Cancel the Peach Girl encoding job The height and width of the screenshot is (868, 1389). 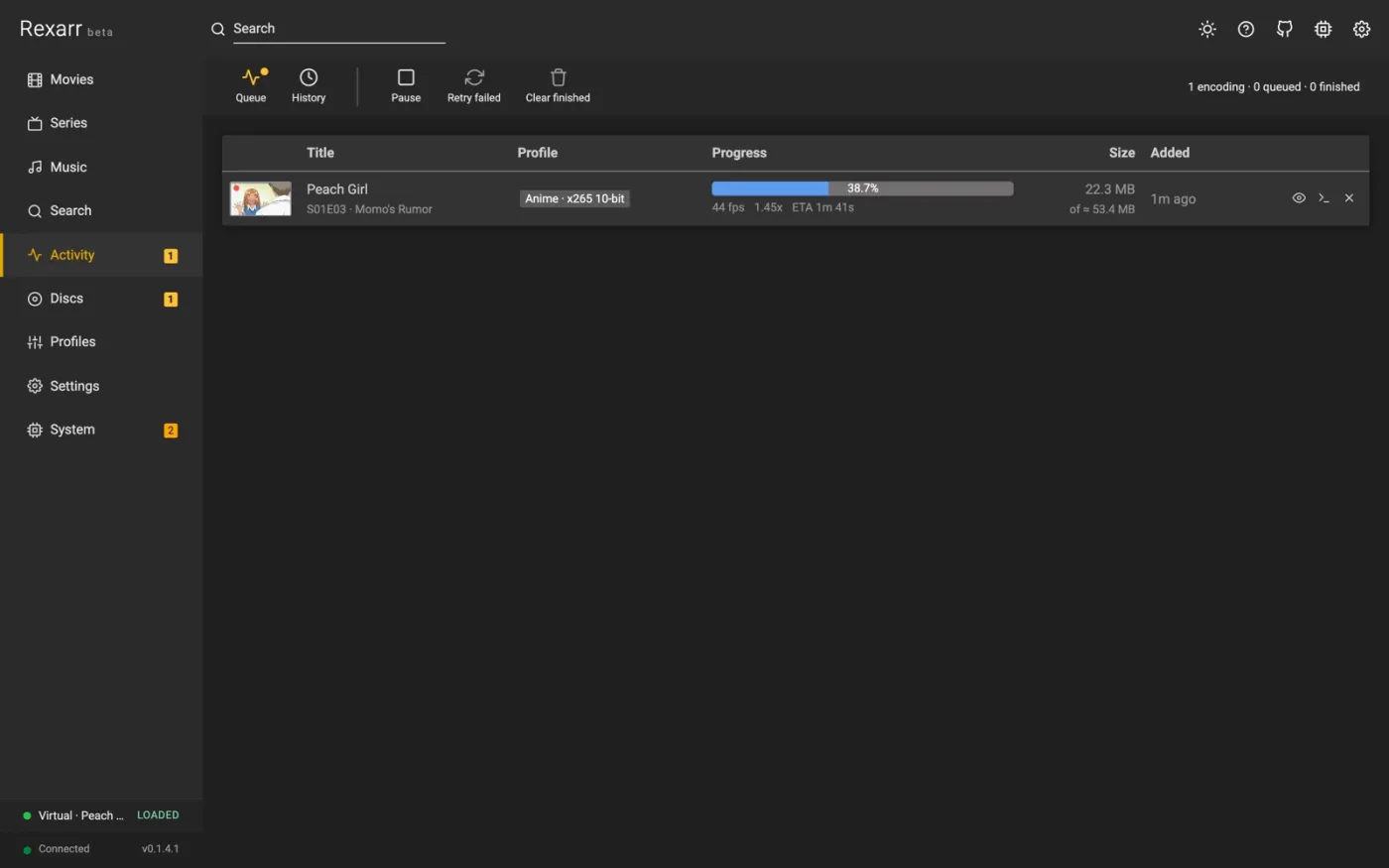1349,198
